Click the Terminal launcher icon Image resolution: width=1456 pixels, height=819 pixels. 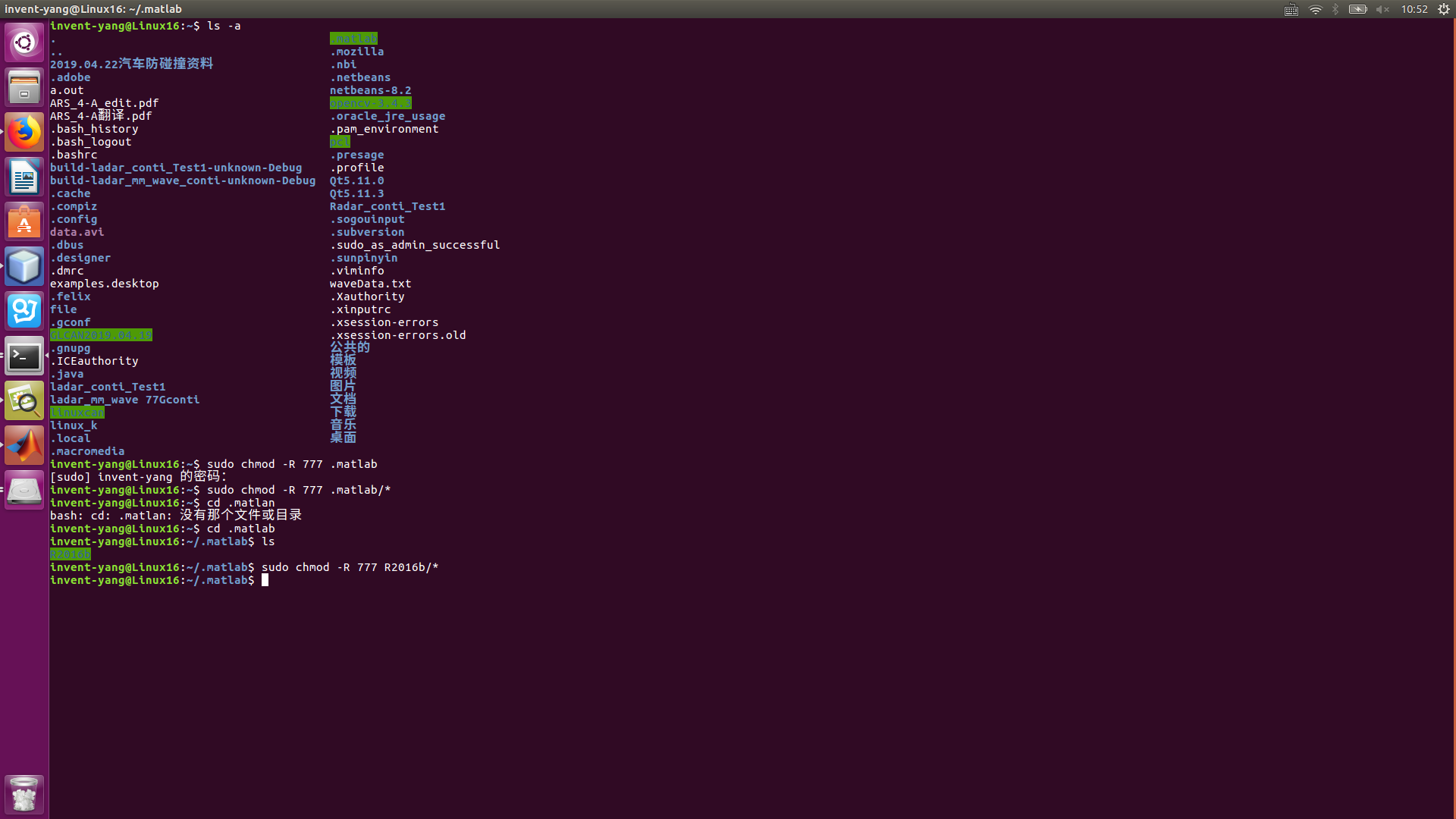pyautogui.click(x=24, y=356)
